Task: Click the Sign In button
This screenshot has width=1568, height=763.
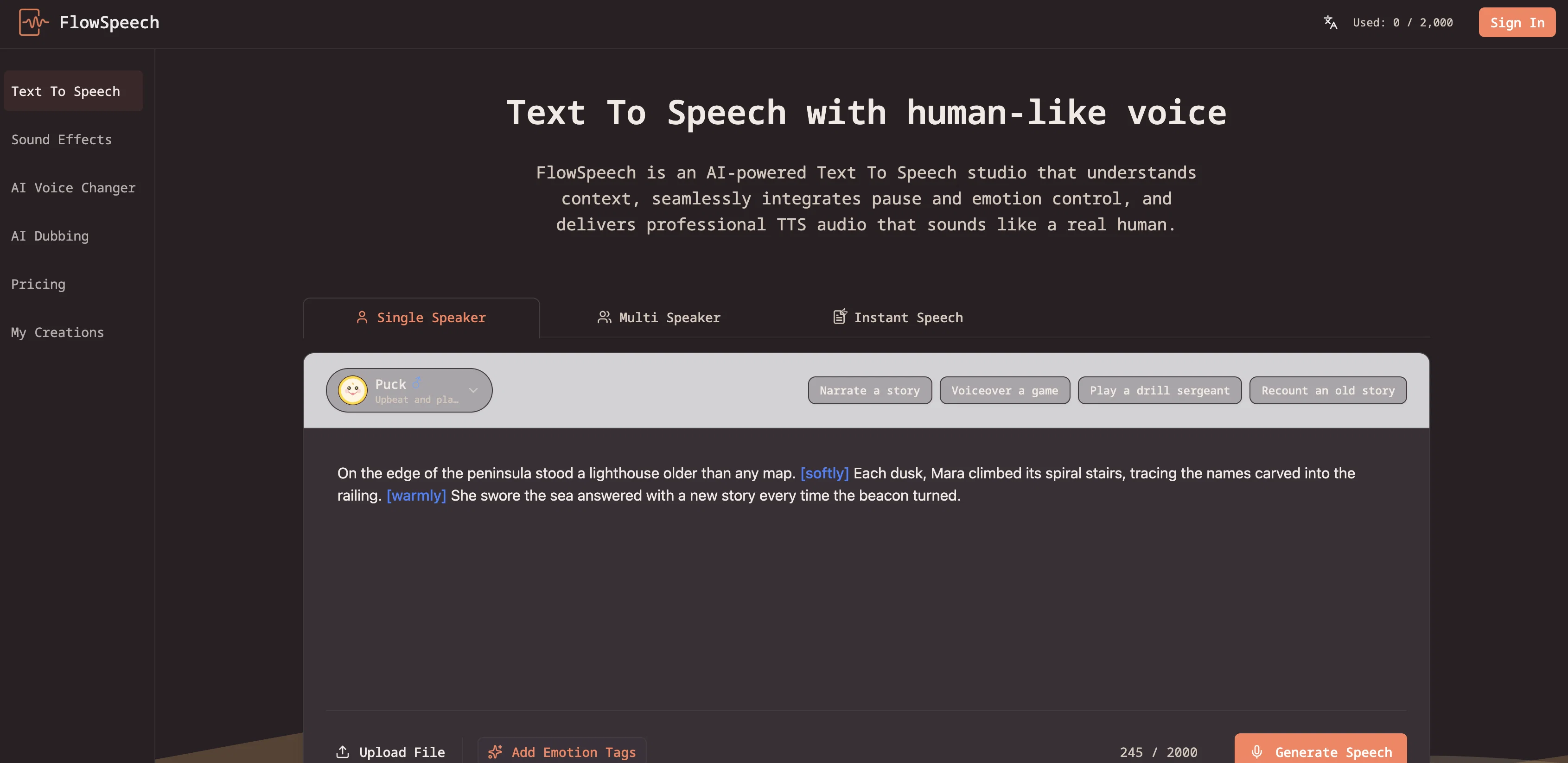Action: pos(1517,23)
